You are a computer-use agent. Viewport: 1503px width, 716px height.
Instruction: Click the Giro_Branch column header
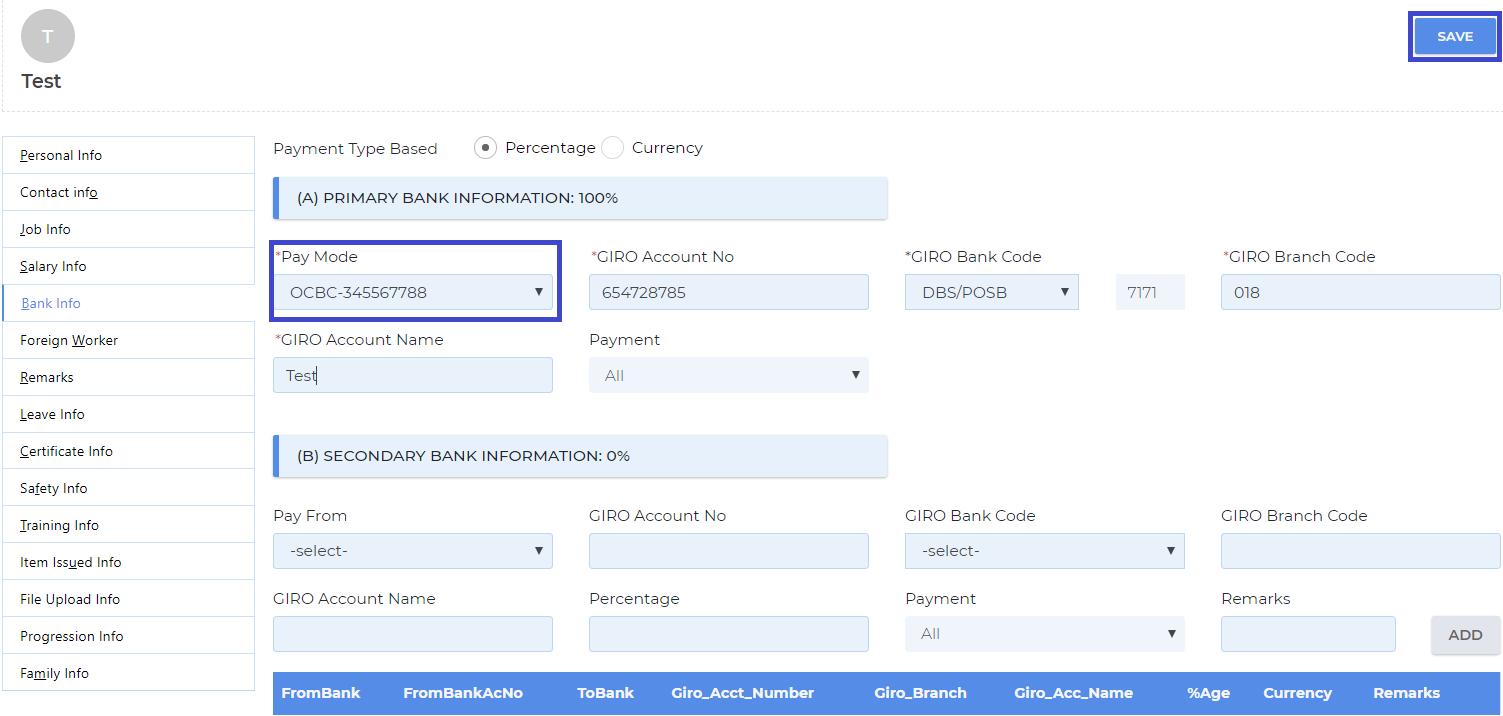coord(920,693)
